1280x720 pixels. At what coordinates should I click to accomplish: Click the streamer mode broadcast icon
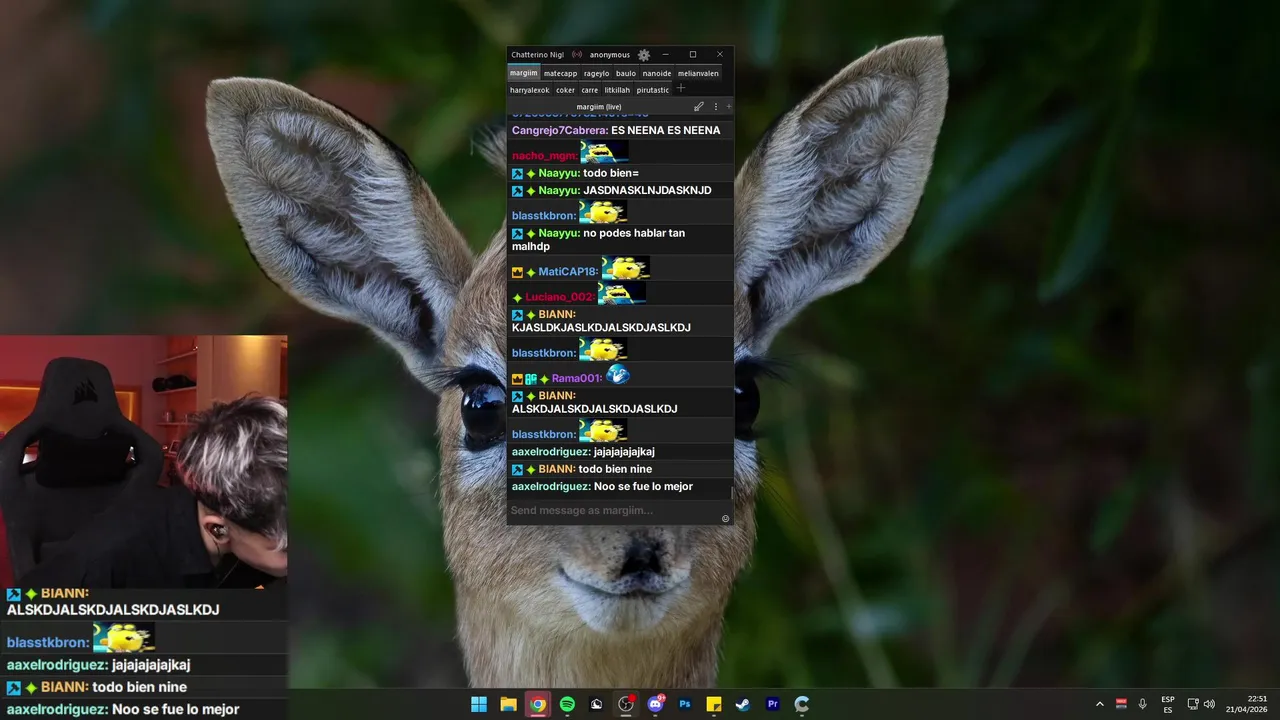click(x=577, y=55)
